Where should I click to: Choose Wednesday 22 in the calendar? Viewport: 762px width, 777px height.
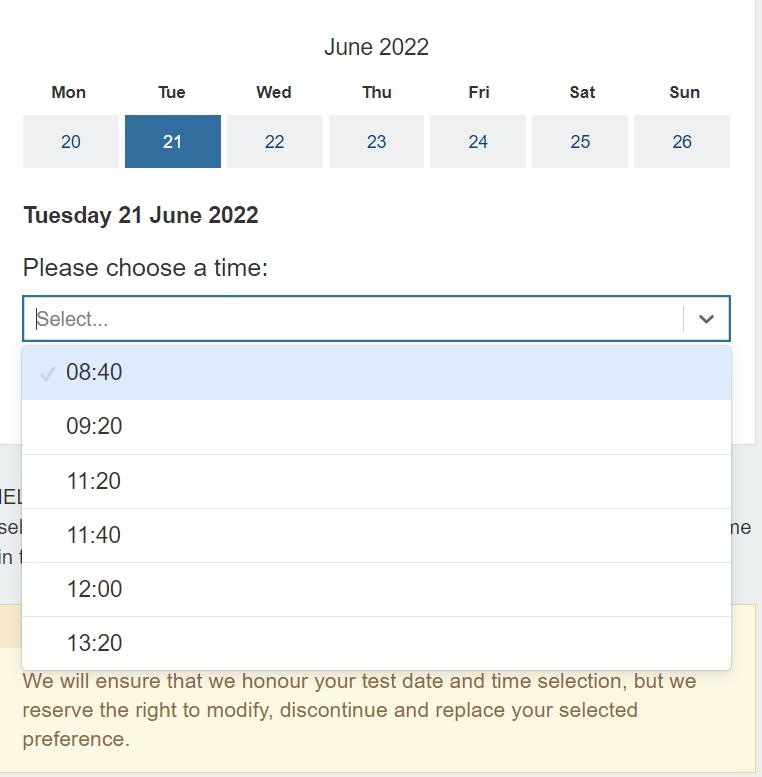(x=275, y=142)
